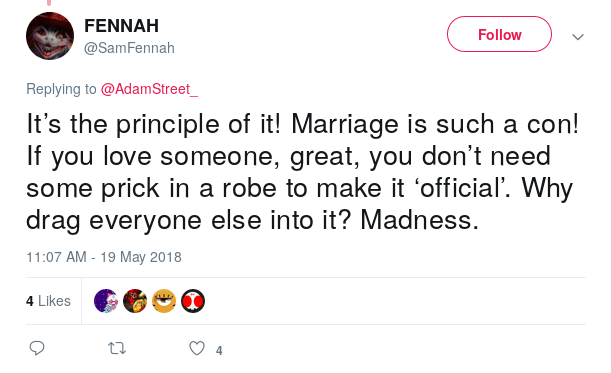Click the like count number beside the heart
611x373 pixels.
pyautogui.click(x=219, y=350)
